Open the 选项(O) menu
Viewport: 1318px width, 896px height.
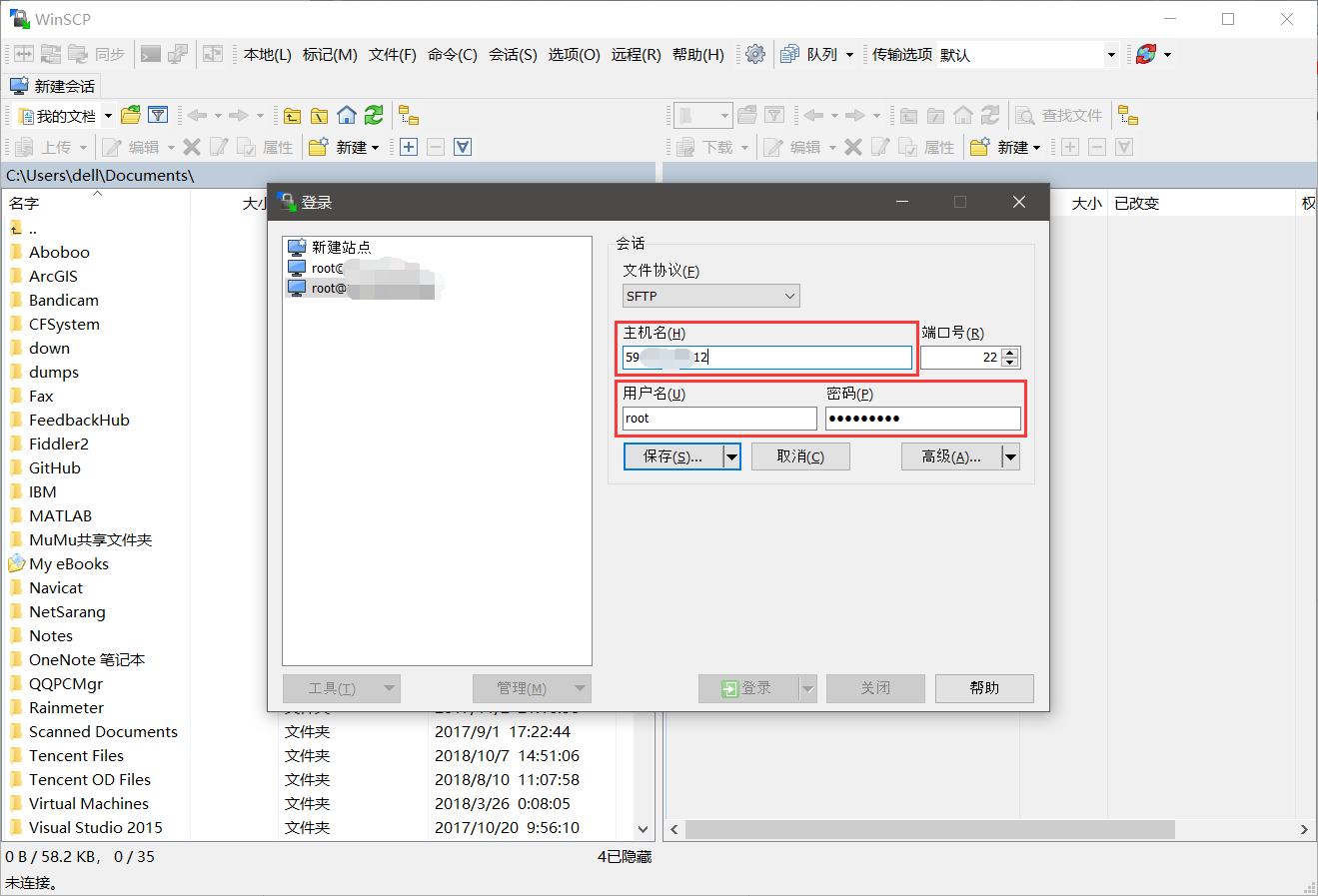(x=574, y=54)
